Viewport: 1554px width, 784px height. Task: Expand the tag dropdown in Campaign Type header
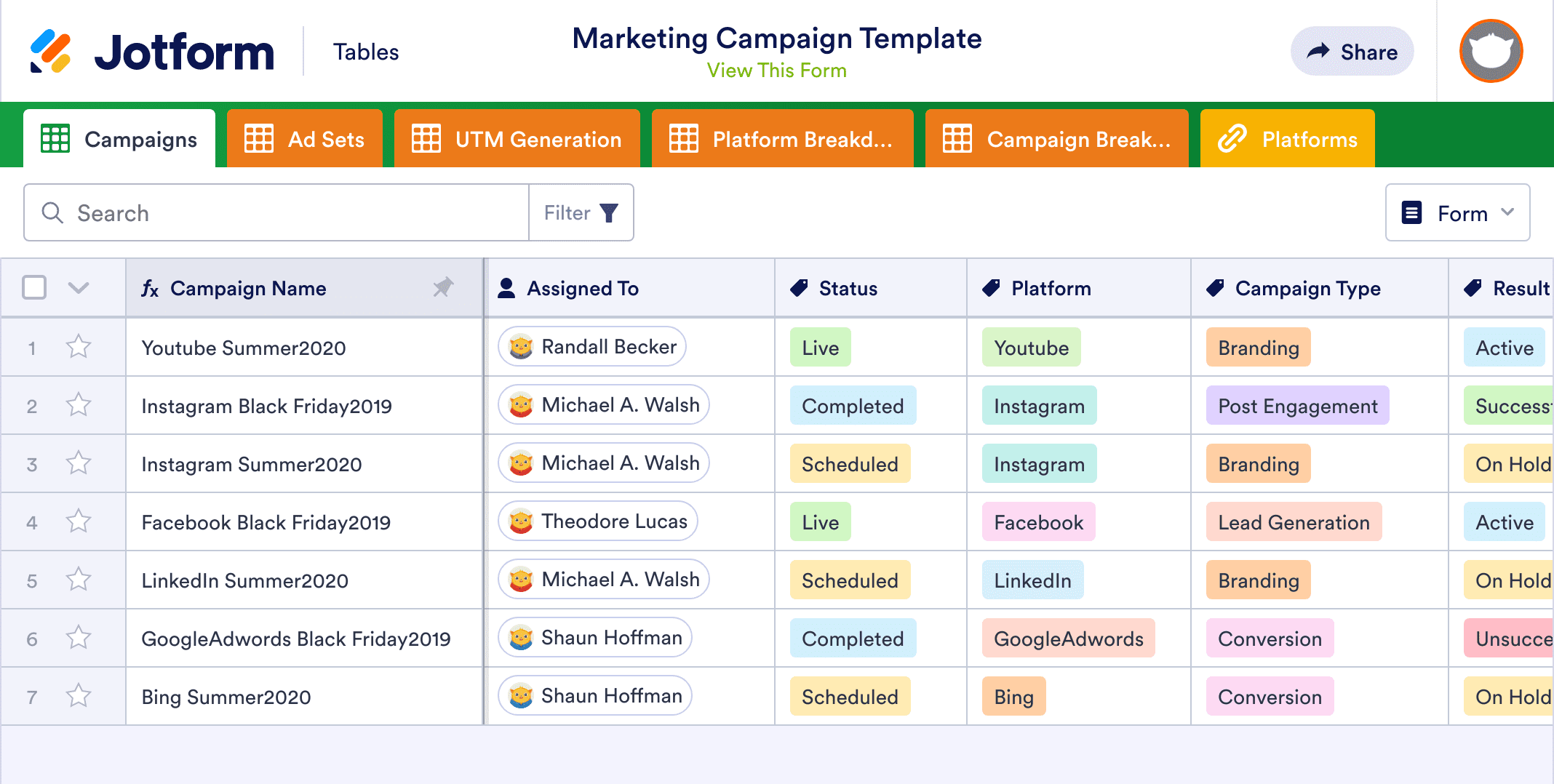point(1215,287)
